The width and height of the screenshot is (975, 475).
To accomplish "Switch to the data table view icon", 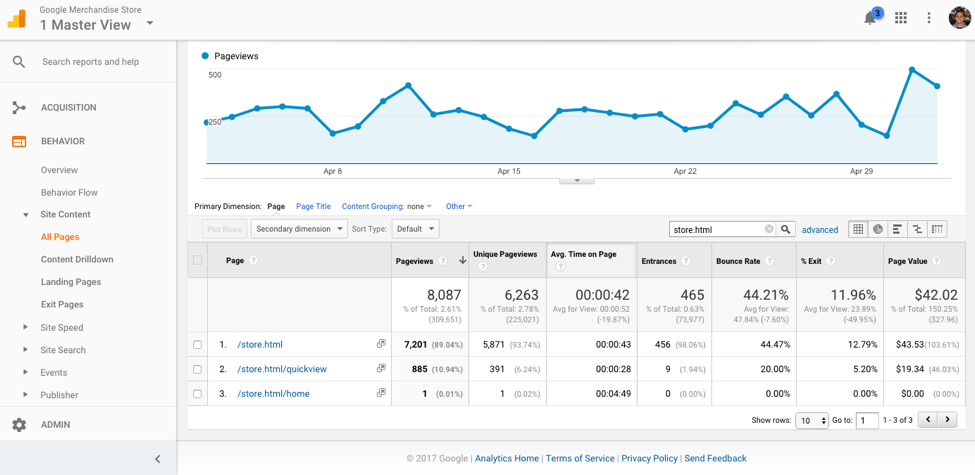I will (858, 229).
